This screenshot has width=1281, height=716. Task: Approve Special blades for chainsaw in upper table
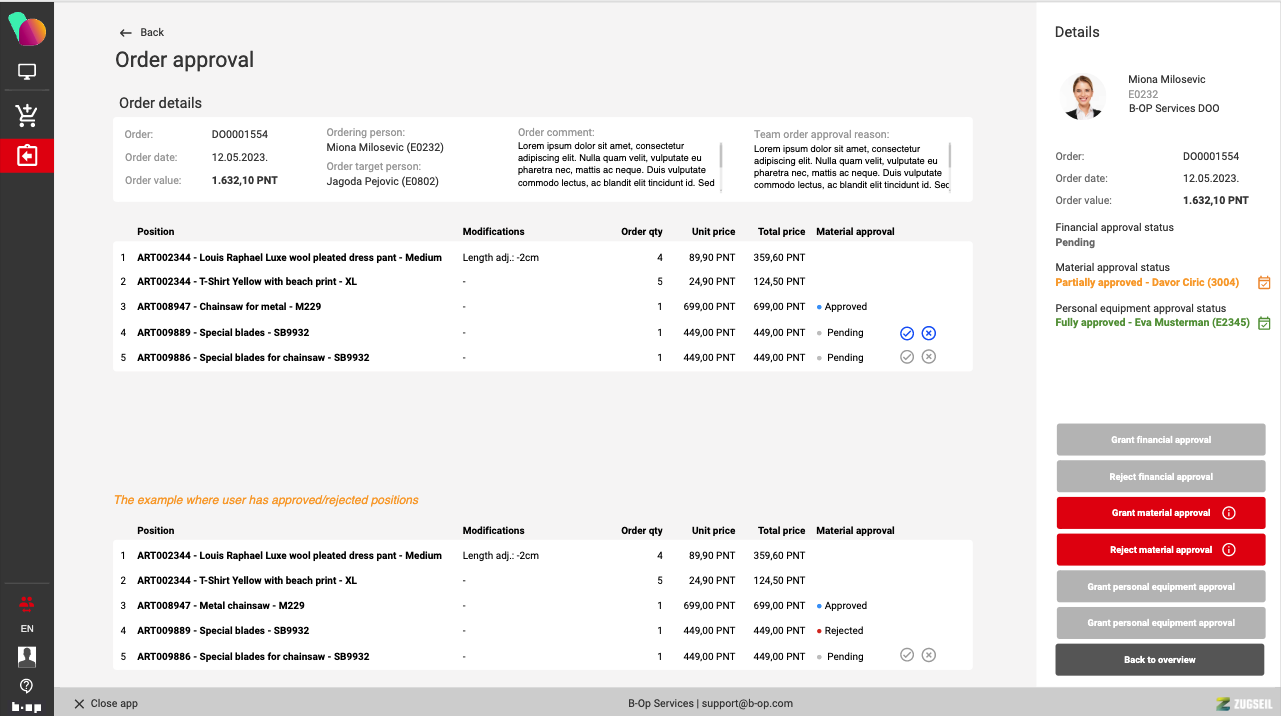907,357
